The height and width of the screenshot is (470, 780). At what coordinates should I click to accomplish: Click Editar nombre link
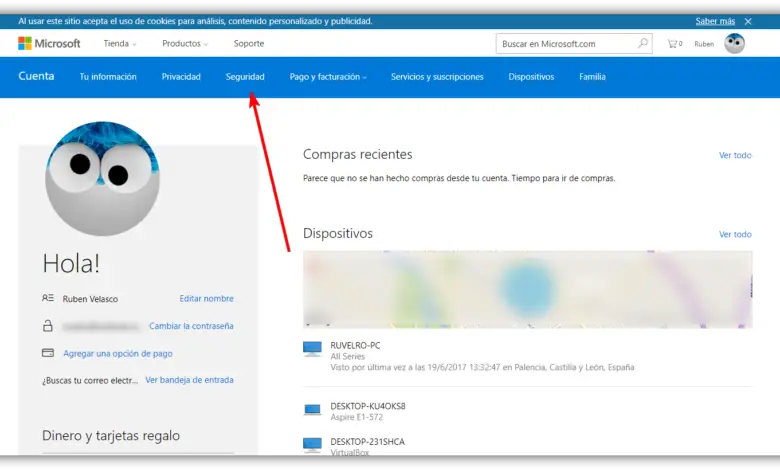pos(206,298)
